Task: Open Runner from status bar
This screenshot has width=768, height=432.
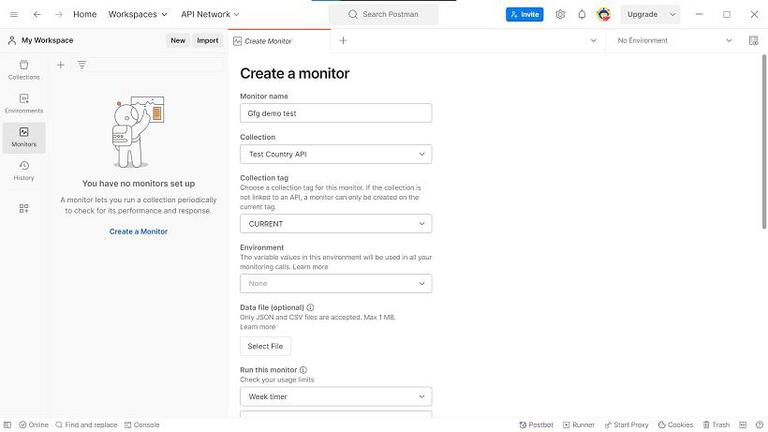Action: pos(578,425)
